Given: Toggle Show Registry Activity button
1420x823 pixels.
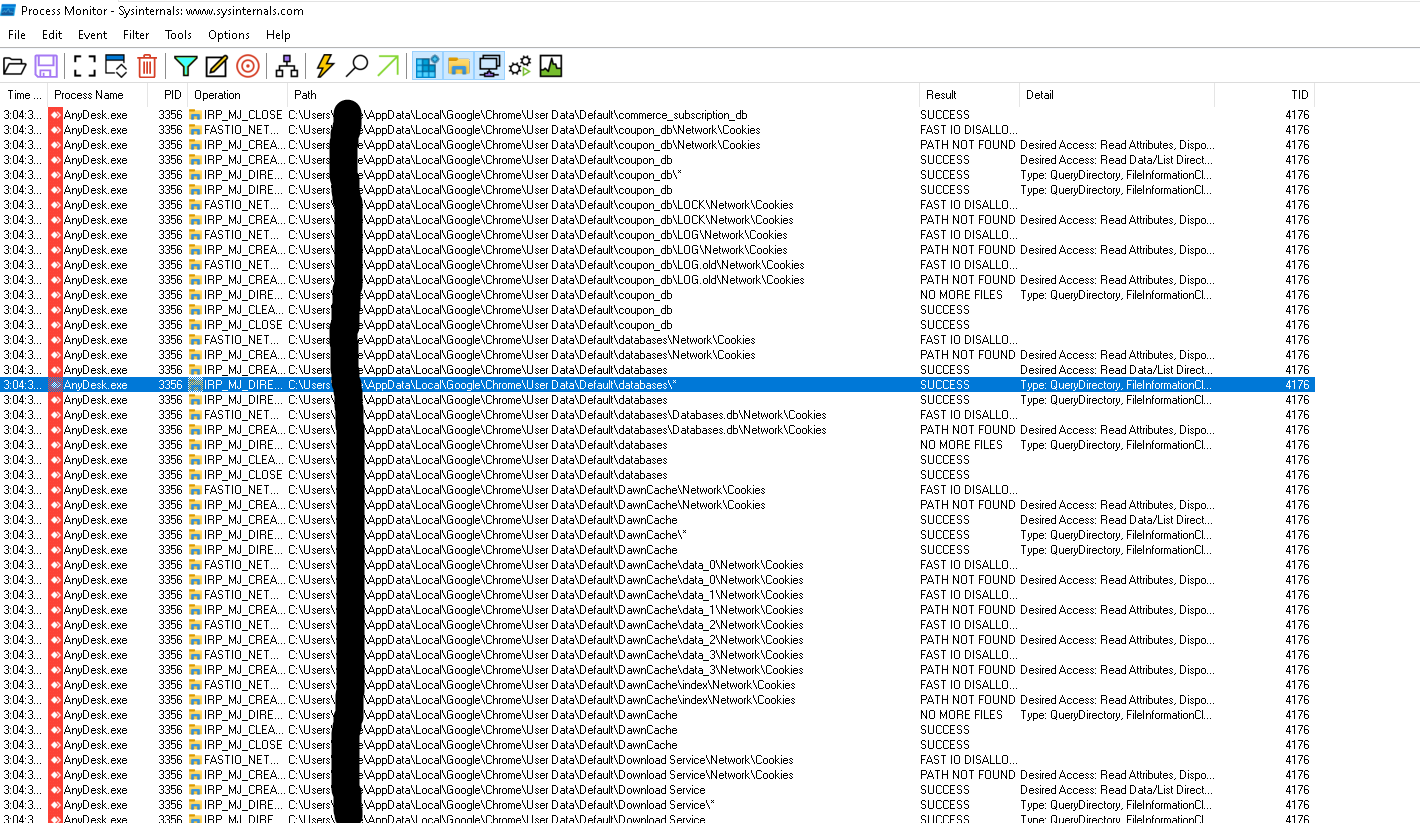Looking at the screenshot, I should [x=427, y=67].
